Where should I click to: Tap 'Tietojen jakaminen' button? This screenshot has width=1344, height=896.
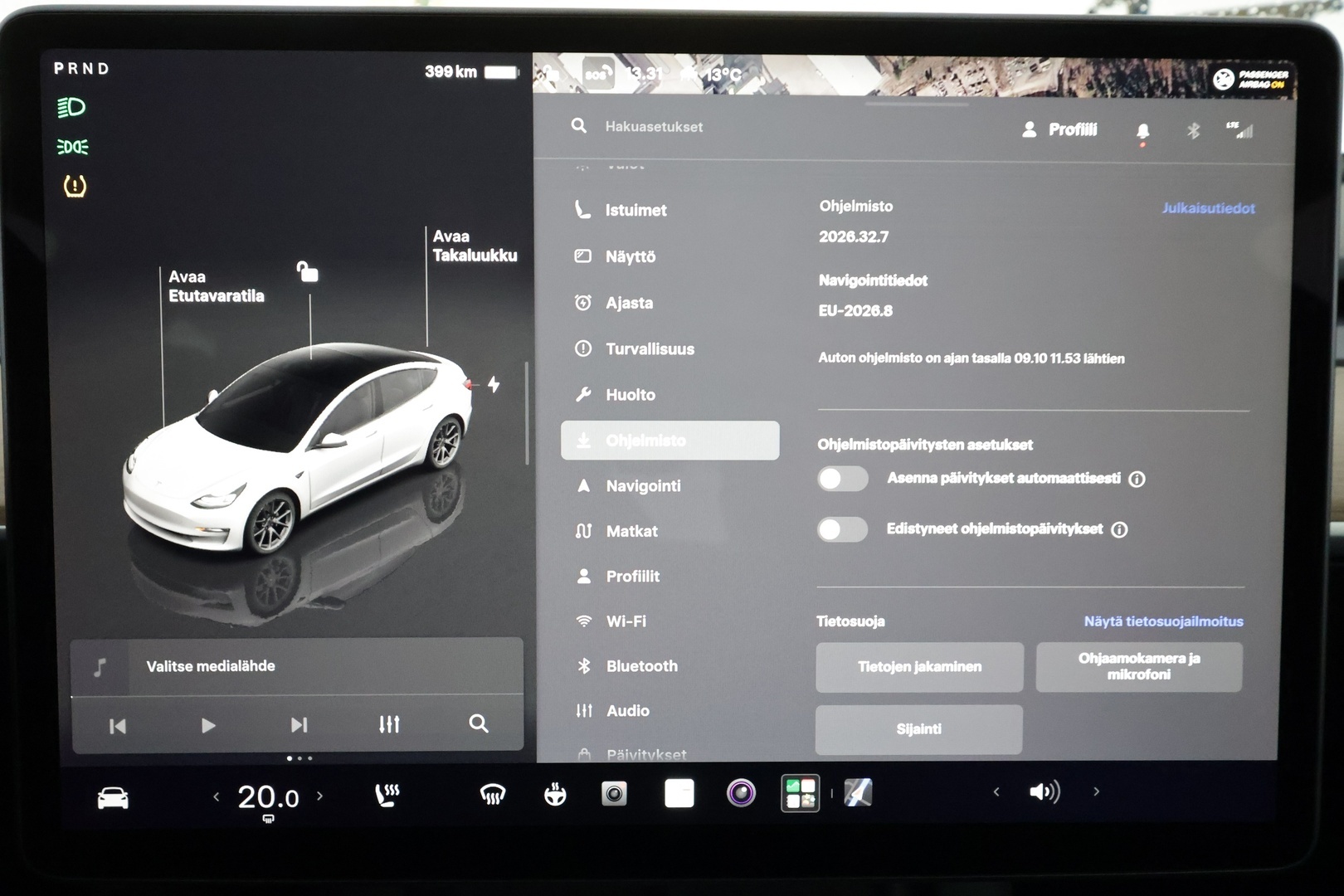919,667
